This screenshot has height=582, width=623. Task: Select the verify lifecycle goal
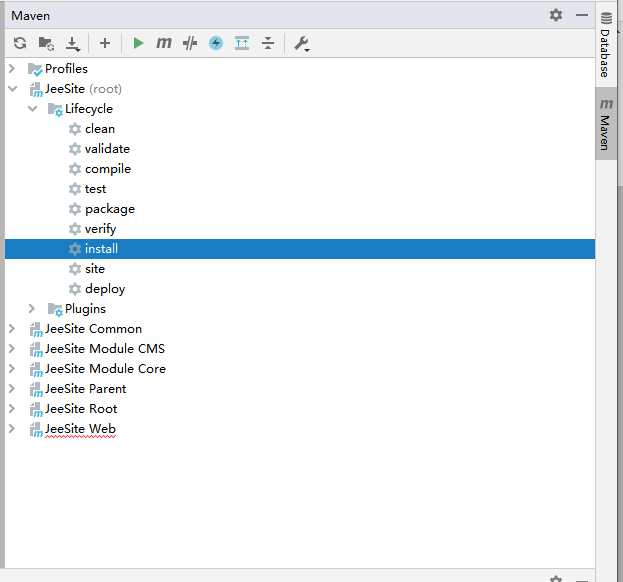coord(100,229)
